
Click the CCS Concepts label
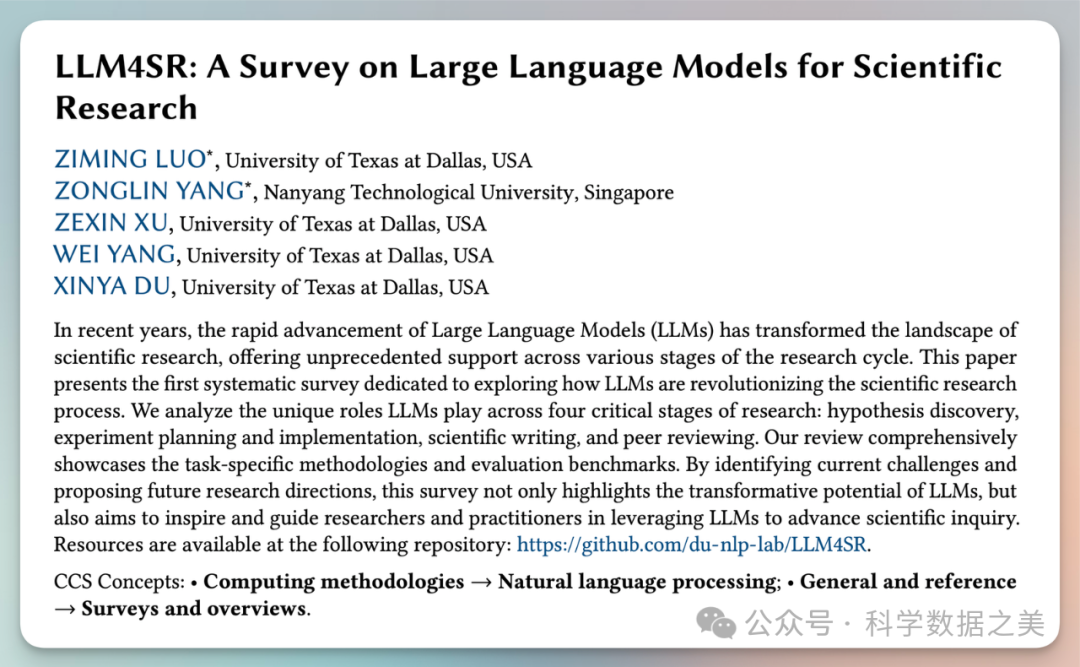pos(118,582)
